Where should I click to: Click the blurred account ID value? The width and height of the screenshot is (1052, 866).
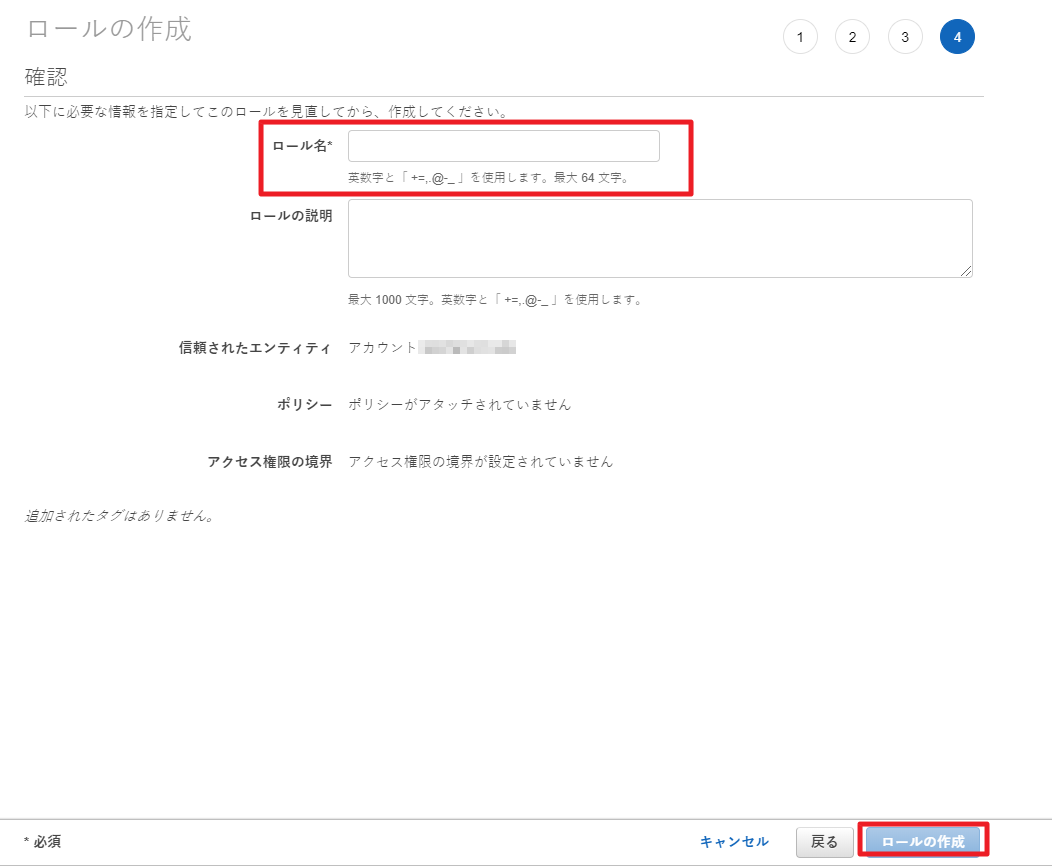(x=468, y=348)
